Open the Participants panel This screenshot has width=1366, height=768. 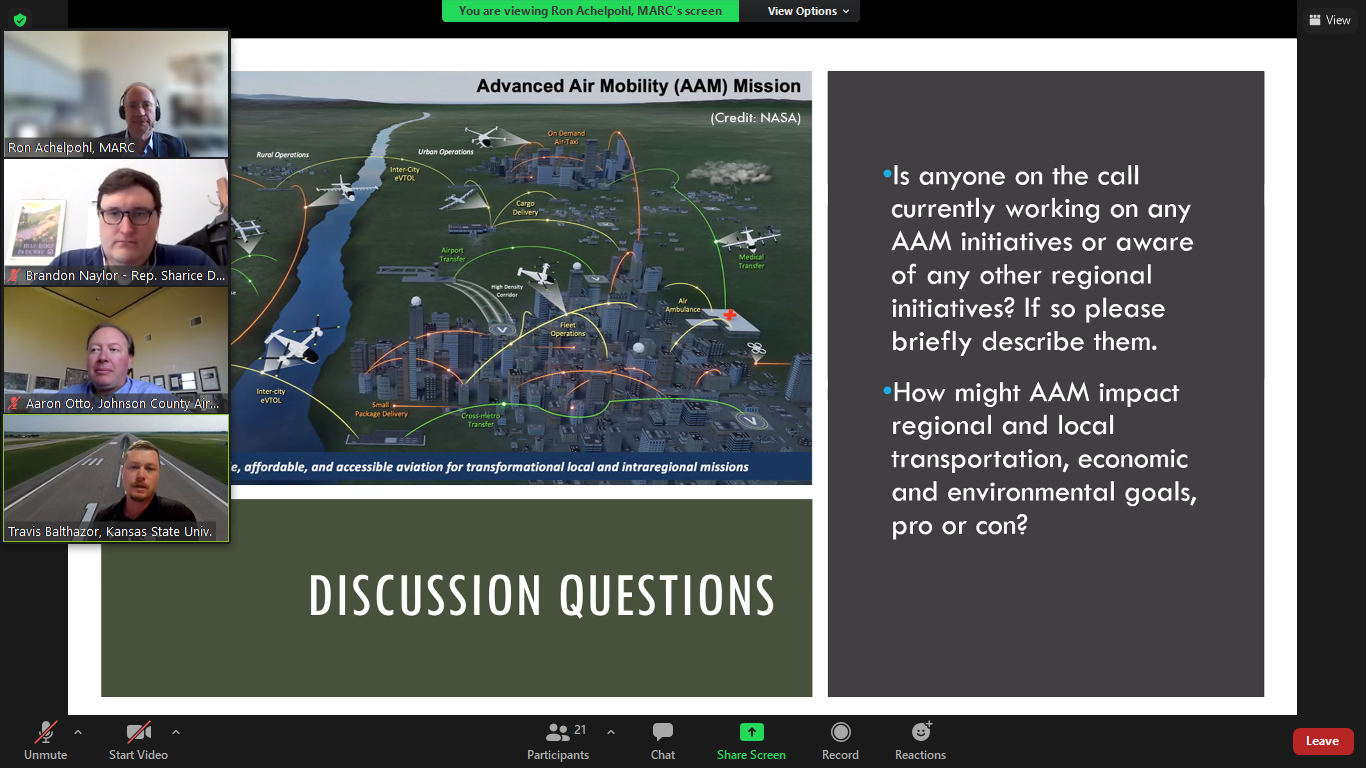coord(558,740)
